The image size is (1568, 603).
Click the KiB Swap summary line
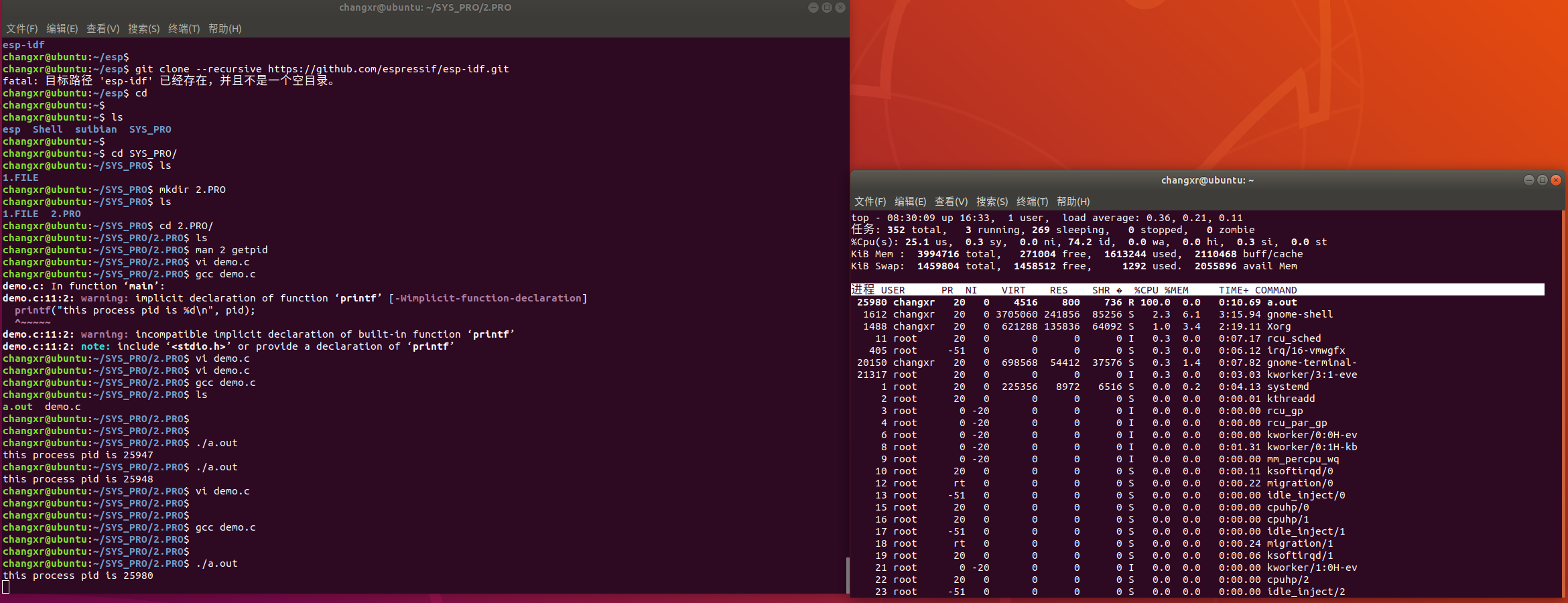coord(1073,266)
